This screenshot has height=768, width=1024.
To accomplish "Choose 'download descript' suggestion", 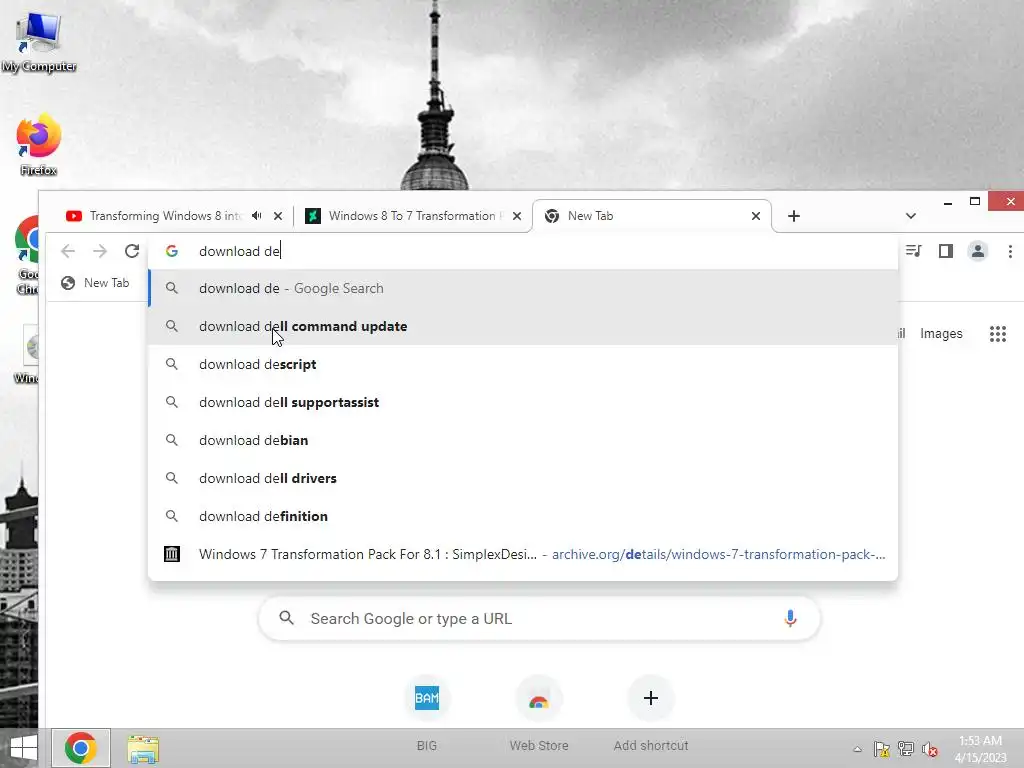I will pyautogui.click(x=523, y=364).
